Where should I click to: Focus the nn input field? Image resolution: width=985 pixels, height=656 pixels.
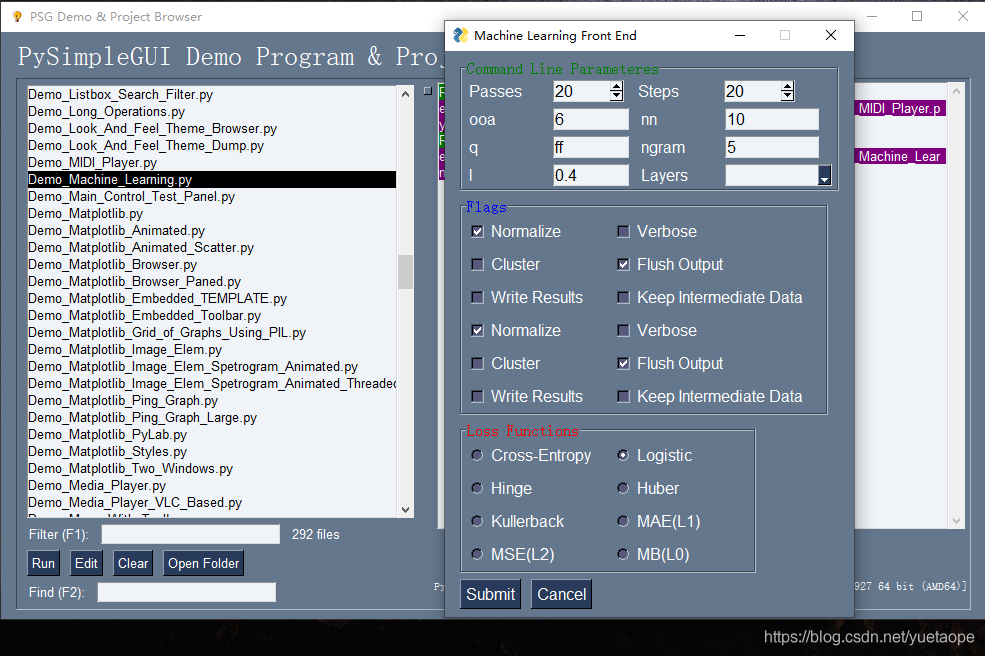[772, 119]
